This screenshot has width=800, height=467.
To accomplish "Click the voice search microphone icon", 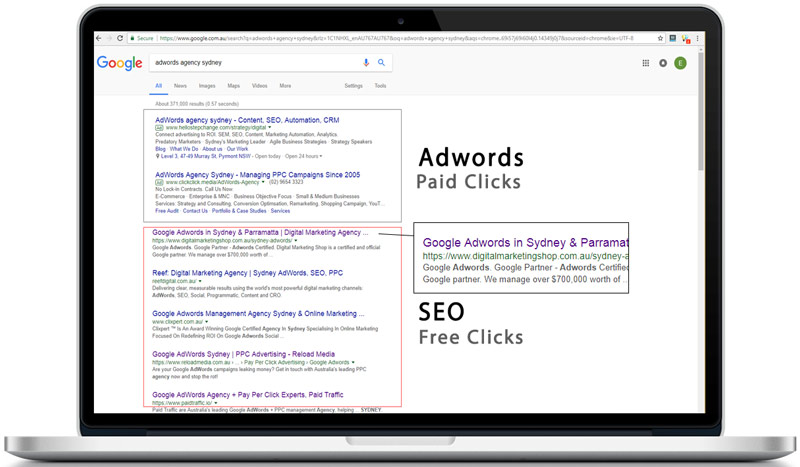I will [x=366, y=62].
